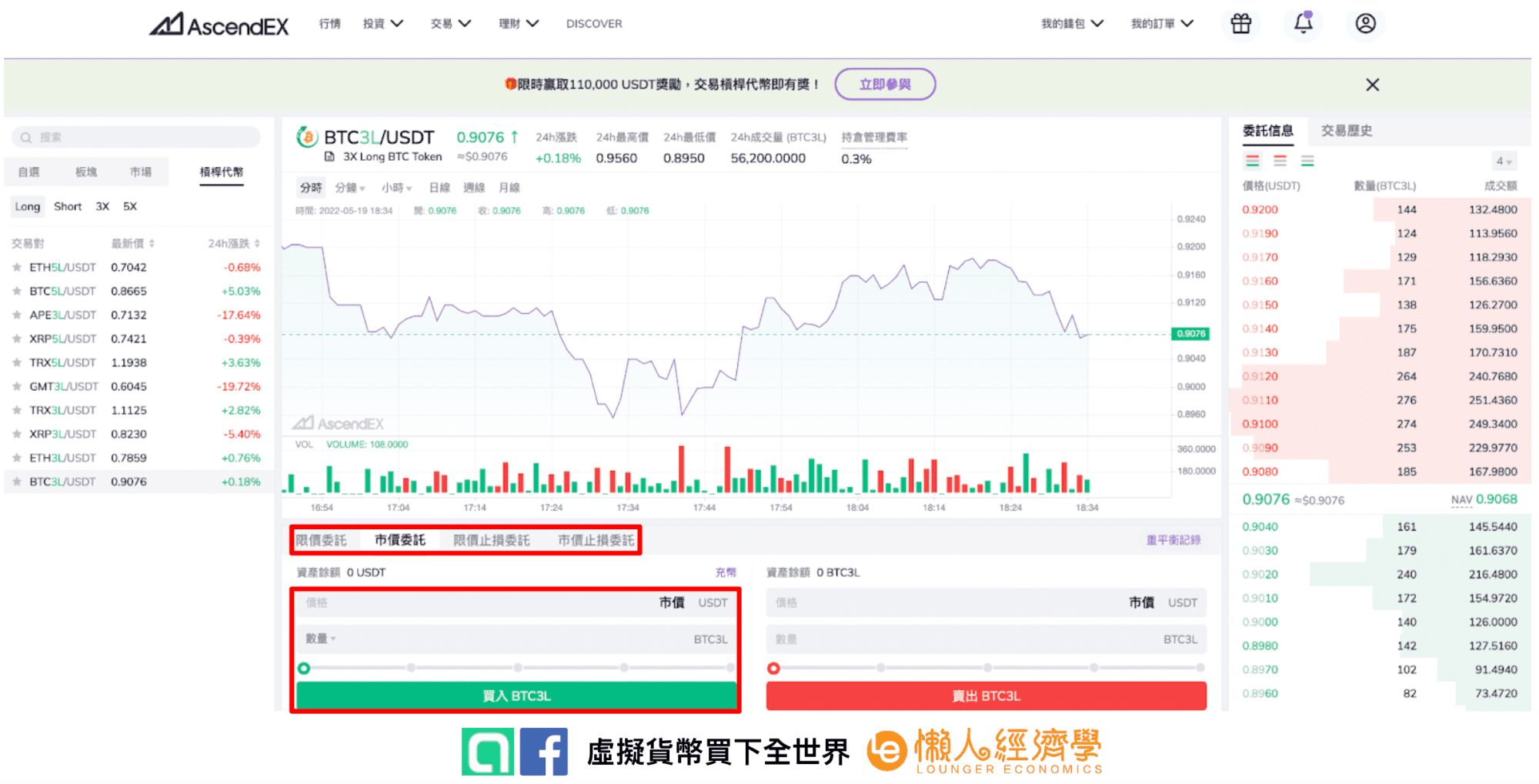
Task: Open the buy 數量 unit dropdown
Action: (321, 639)
